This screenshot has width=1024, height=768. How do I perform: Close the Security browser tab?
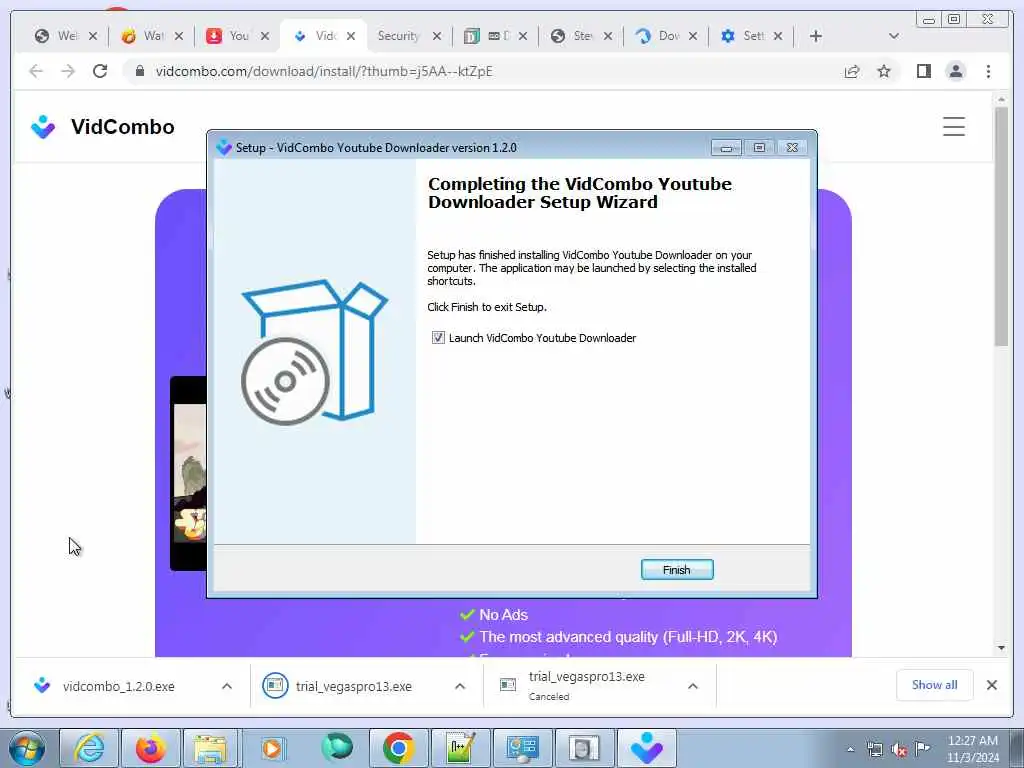tap(437, 36)
